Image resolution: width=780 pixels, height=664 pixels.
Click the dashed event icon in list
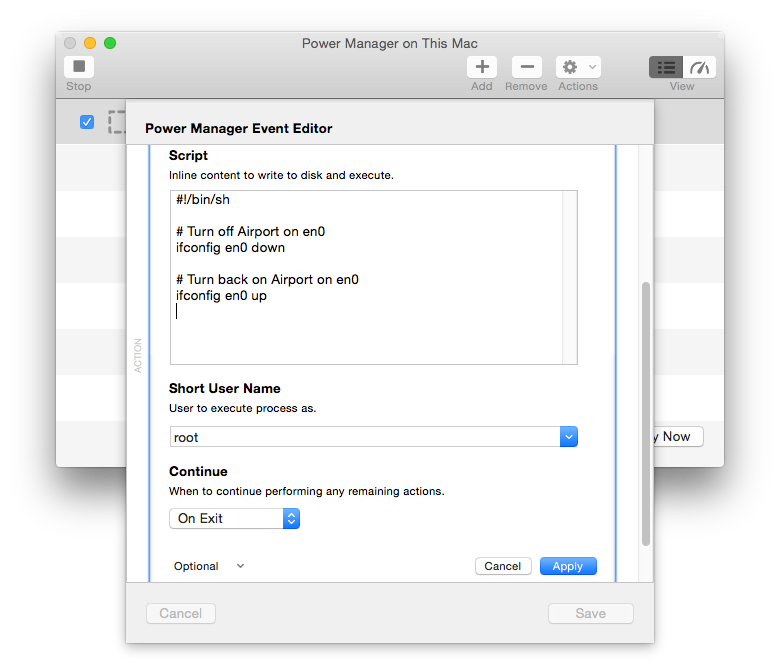click(117, 122)
